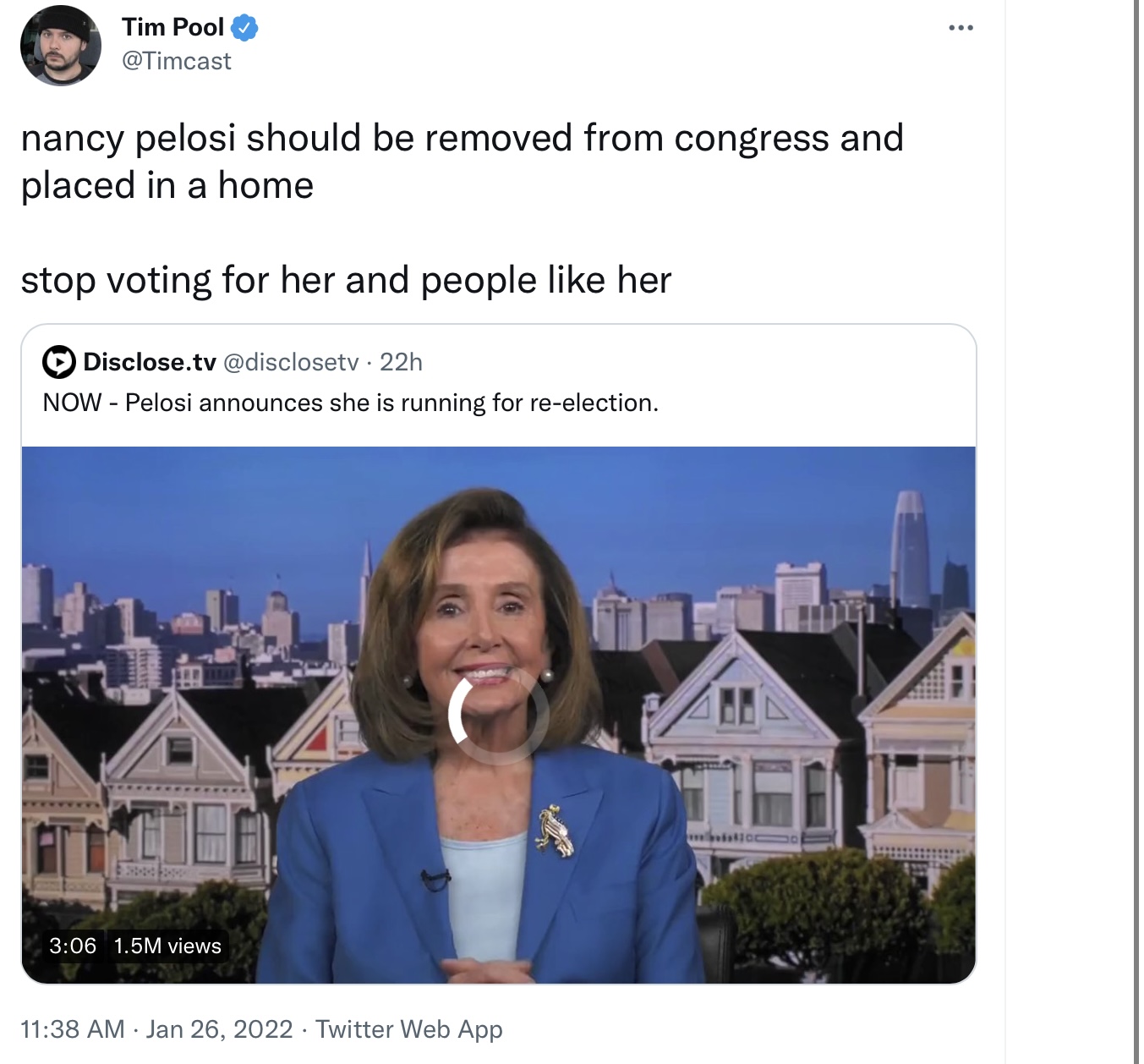
Task: Click the loading spinner on the video
Action: 497,715
